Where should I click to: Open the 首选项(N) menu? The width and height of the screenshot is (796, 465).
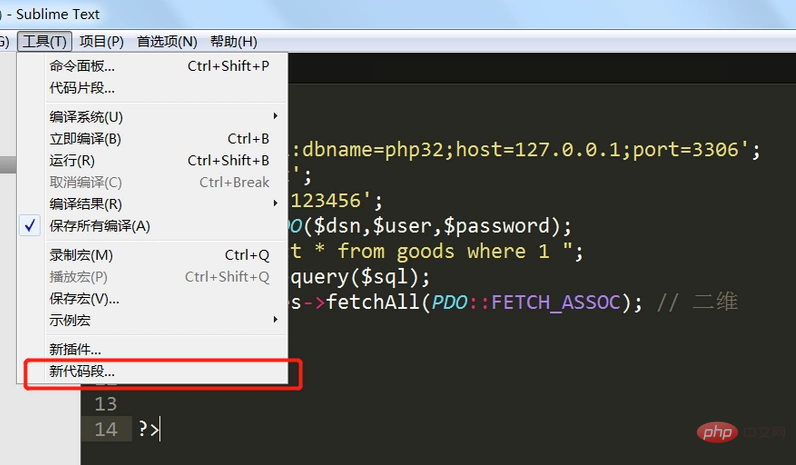[x=167, y=41]
